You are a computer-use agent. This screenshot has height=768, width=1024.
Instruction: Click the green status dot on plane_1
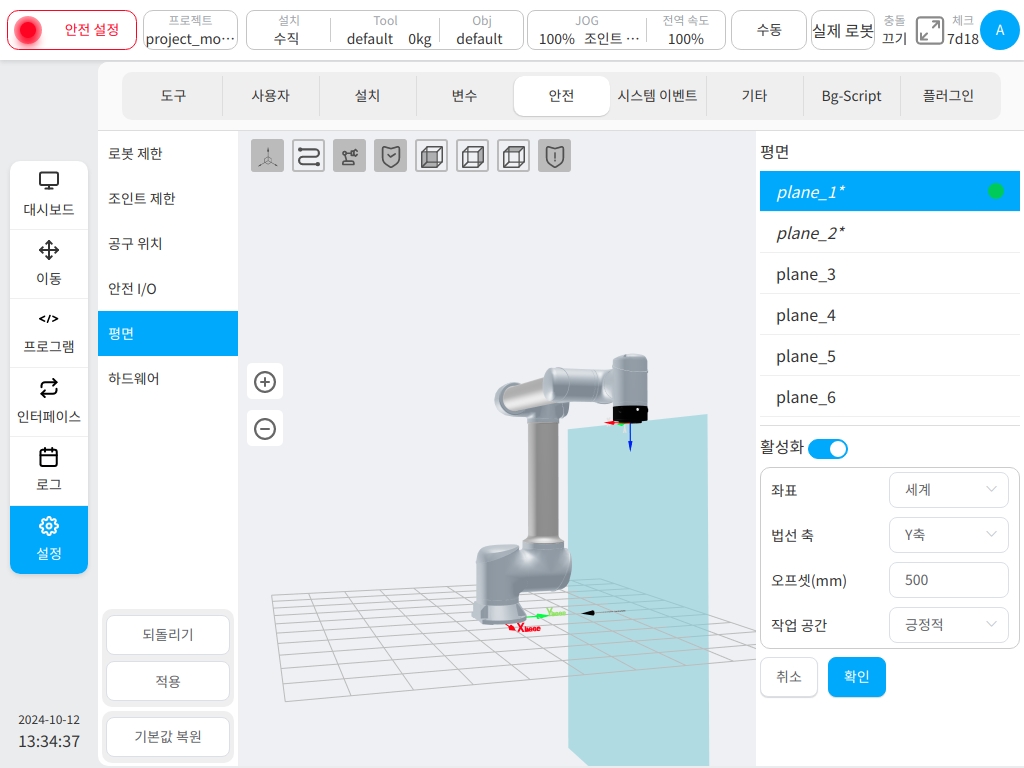pos(996,191)
